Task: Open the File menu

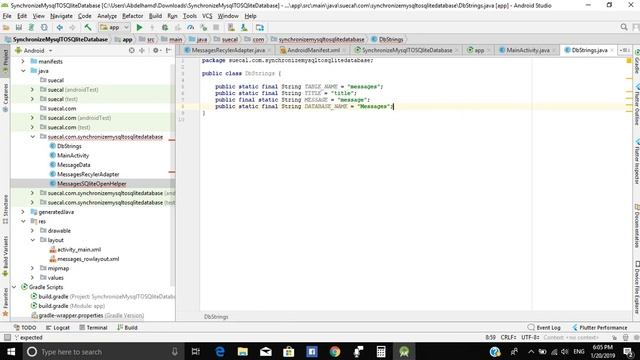Action: pos(7,16)
